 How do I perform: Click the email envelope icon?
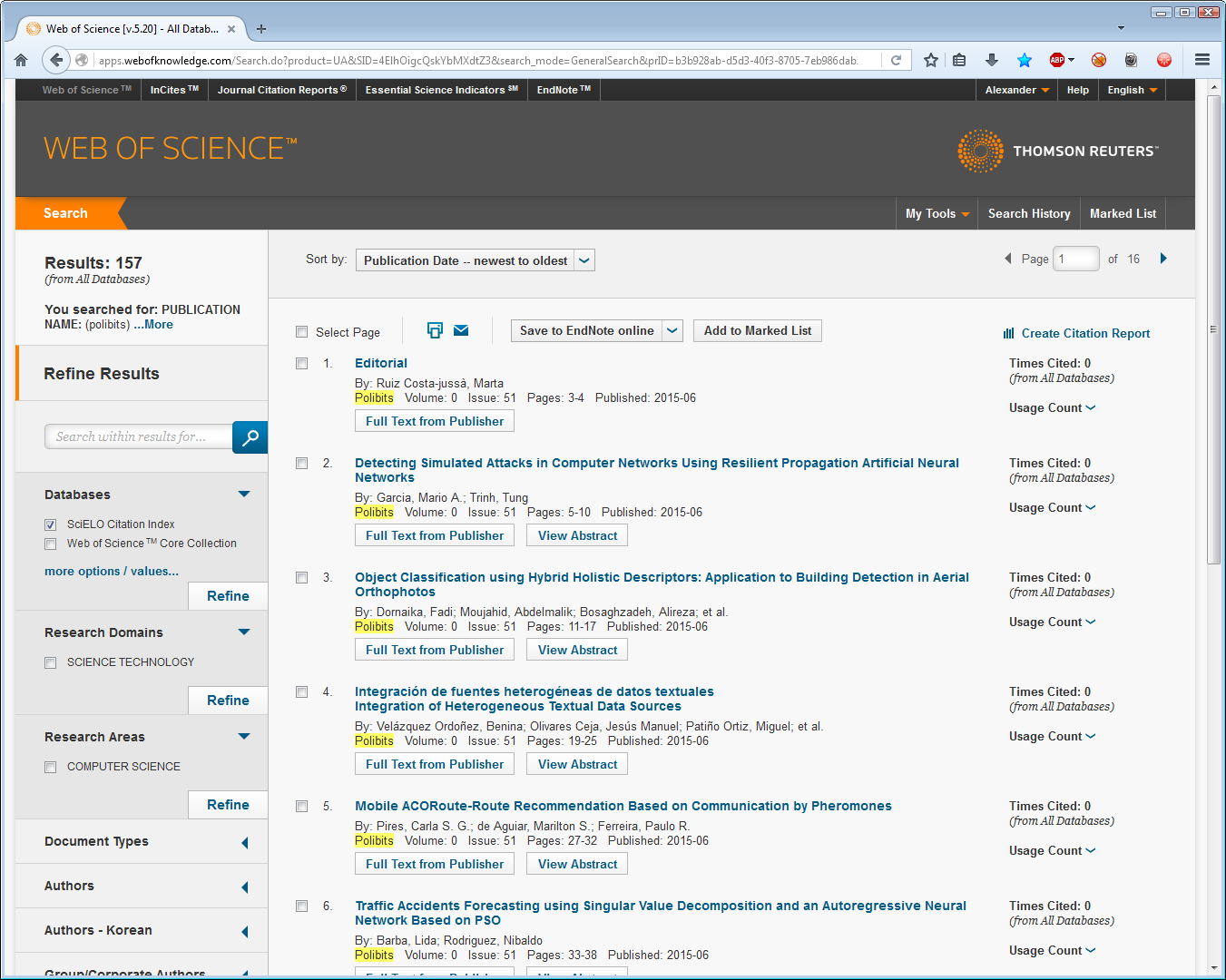pos(461,330)
